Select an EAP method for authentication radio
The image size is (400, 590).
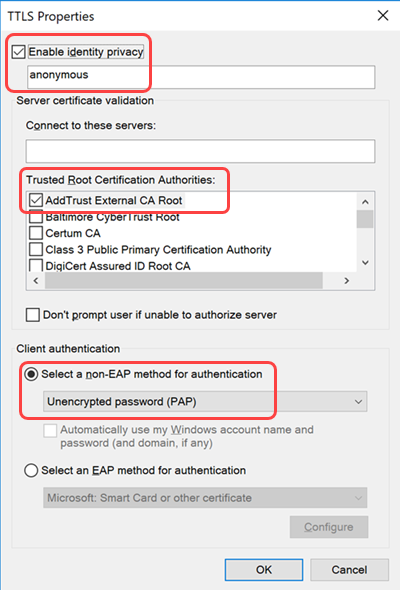(x=31, y=470)
